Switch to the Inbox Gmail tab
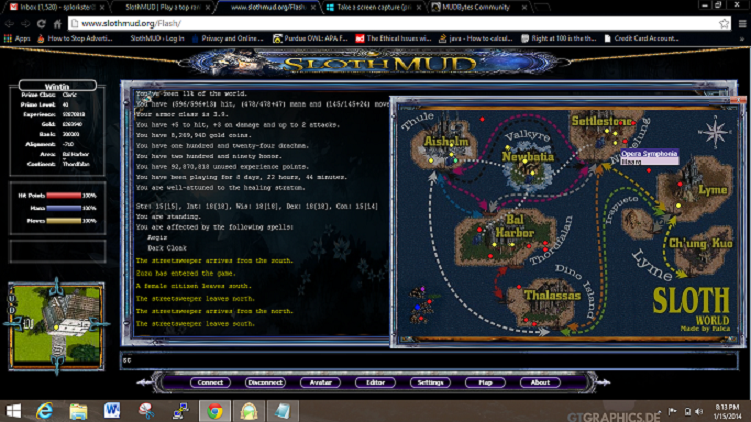Viewport: 751px width, 422px height. point(57,7)
